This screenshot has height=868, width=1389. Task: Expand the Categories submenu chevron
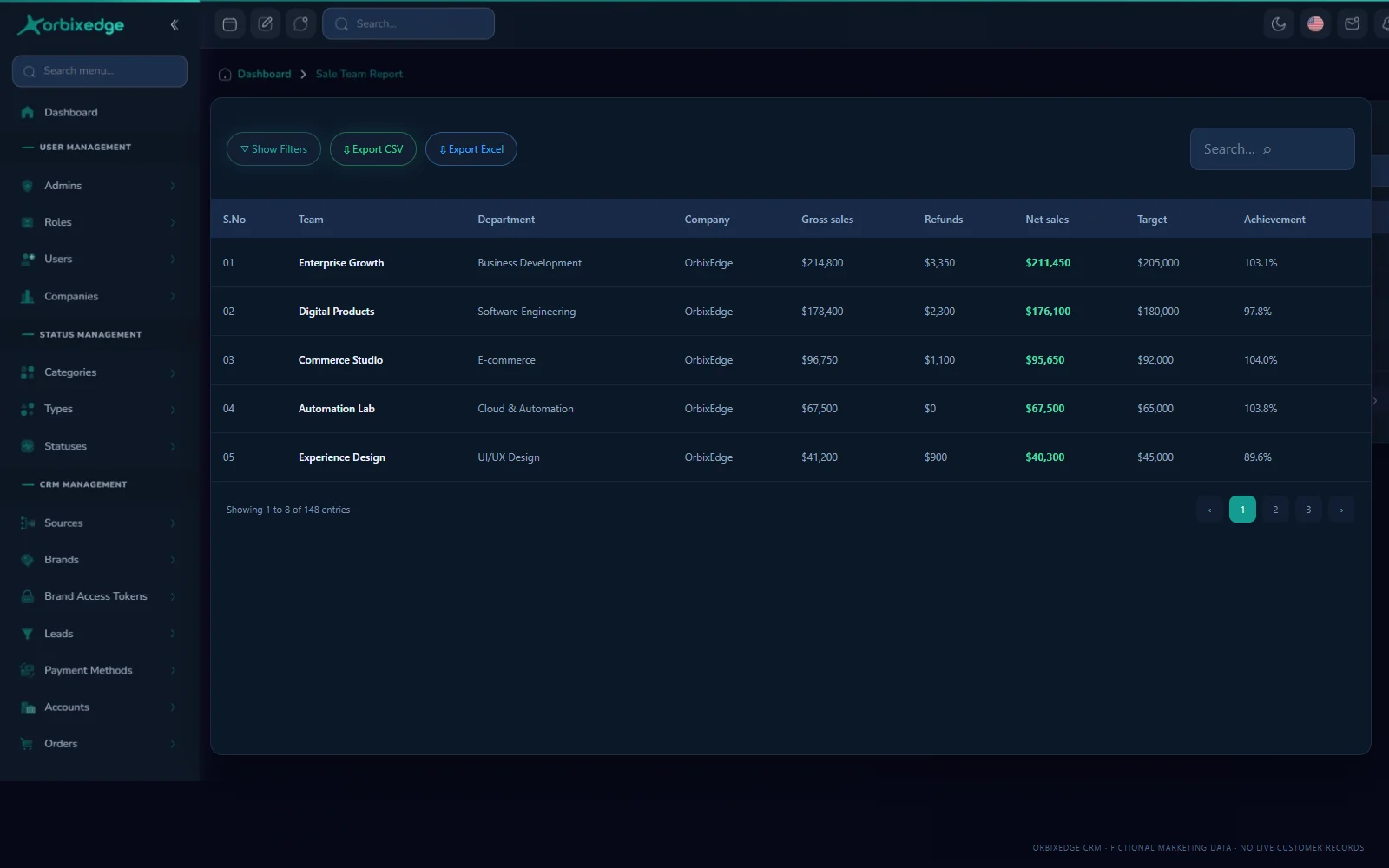point(173,372)
